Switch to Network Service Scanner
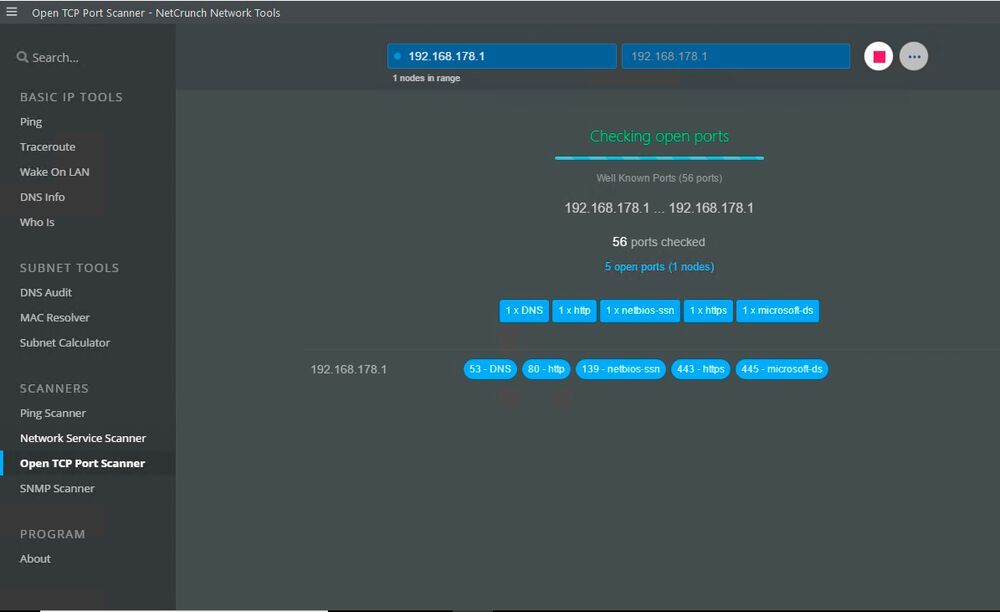The height and width of the screenshot is (612, 1000). [83, 438]
